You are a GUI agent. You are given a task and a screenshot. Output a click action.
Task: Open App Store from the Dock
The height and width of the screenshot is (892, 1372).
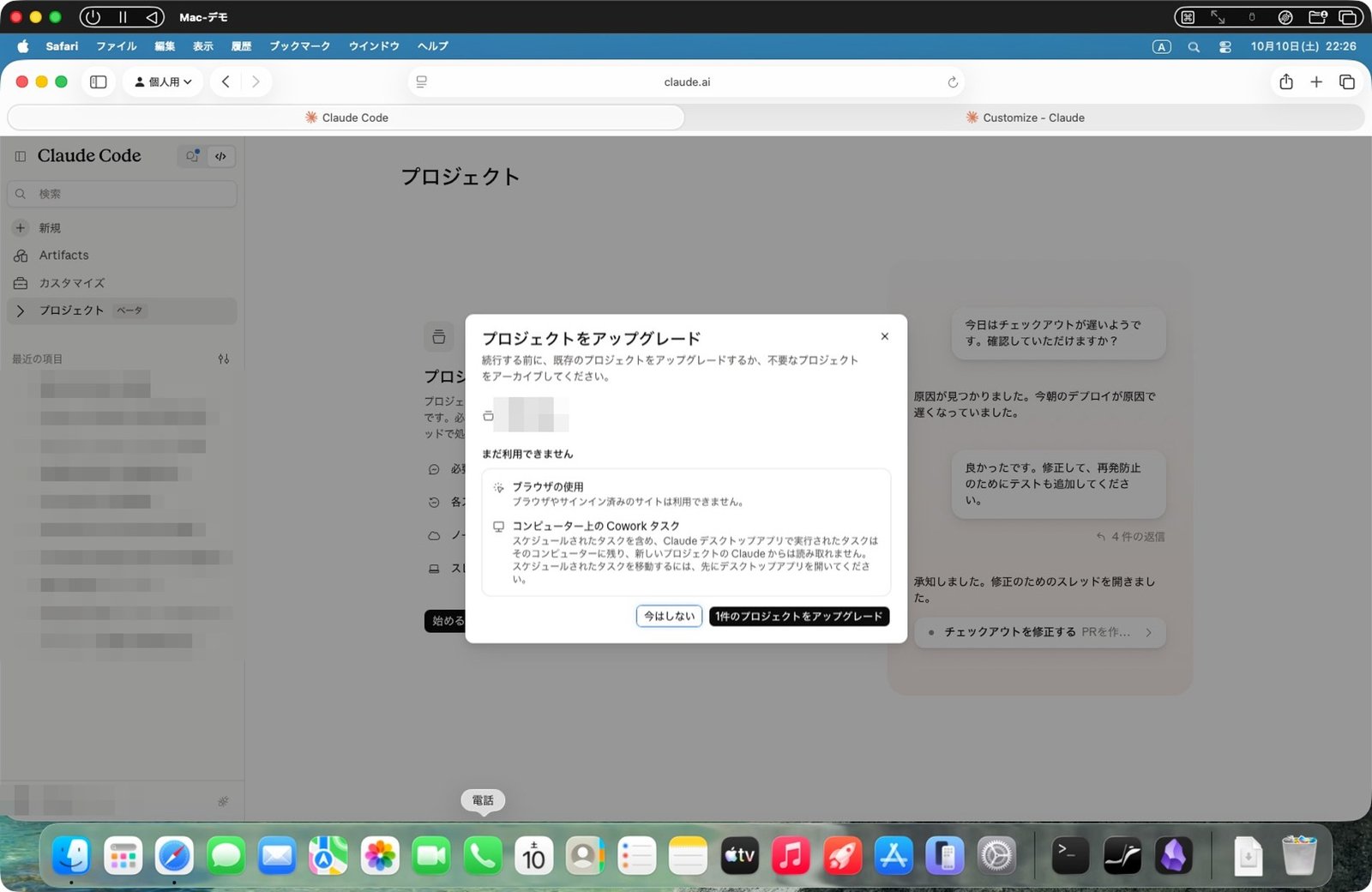click(x=894, y=855)
